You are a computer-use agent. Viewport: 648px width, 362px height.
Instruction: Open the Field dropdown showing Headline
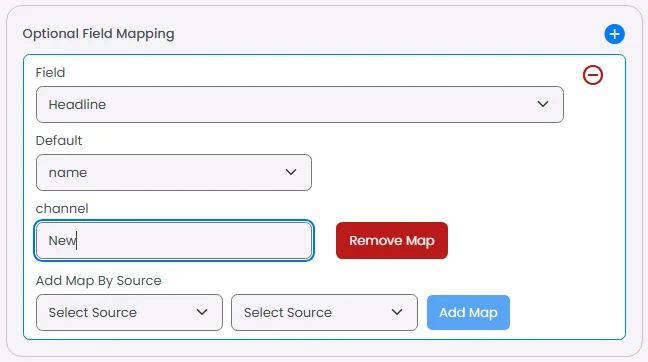[300, 105]
